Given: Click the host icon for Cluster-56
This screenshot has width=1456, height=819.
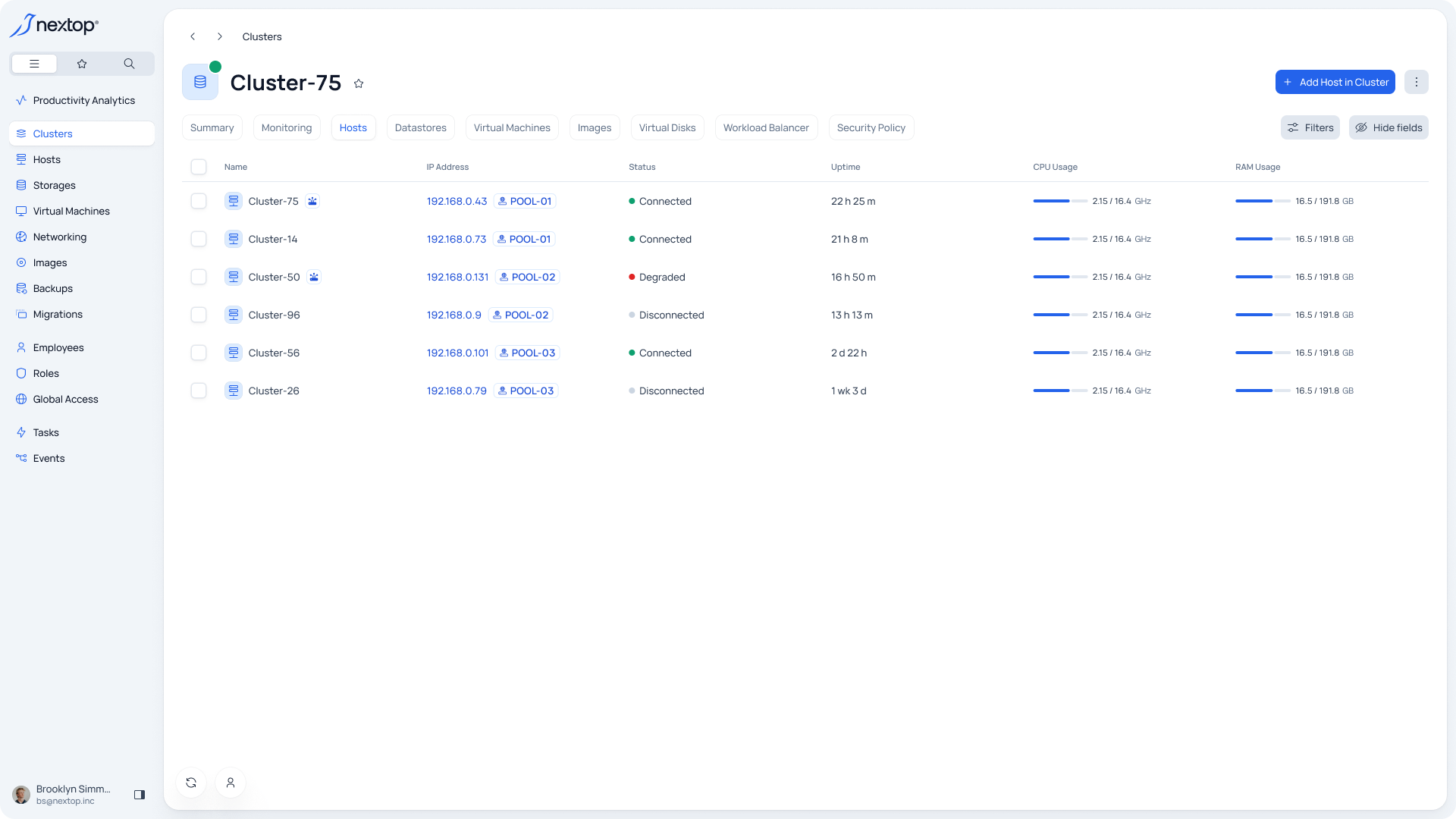Looking at the screenshot, I should tap(234, 353).
